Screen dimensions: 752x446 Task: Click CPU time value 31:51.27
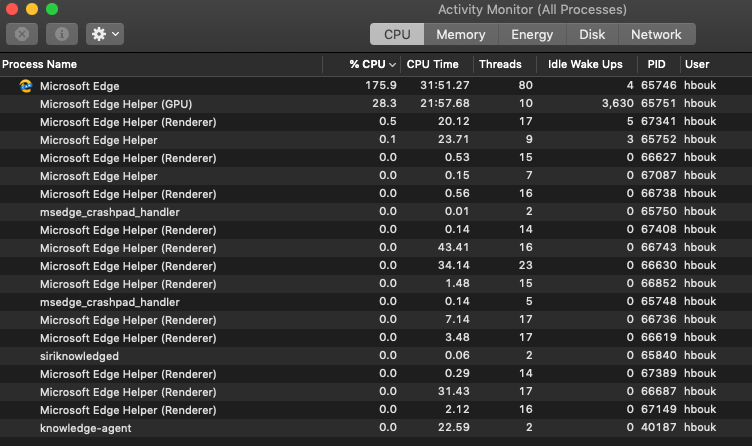click(x=445, y=85)
